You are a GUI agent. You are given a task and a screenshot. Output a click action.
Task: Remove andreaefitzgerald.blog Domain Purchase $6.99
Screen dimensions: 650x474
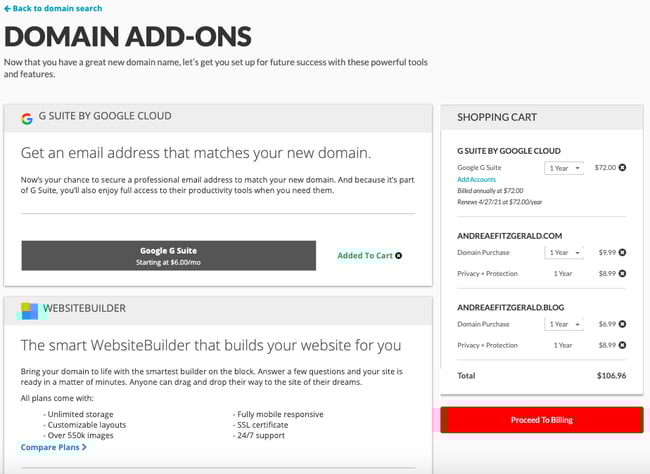pos(622,324)
